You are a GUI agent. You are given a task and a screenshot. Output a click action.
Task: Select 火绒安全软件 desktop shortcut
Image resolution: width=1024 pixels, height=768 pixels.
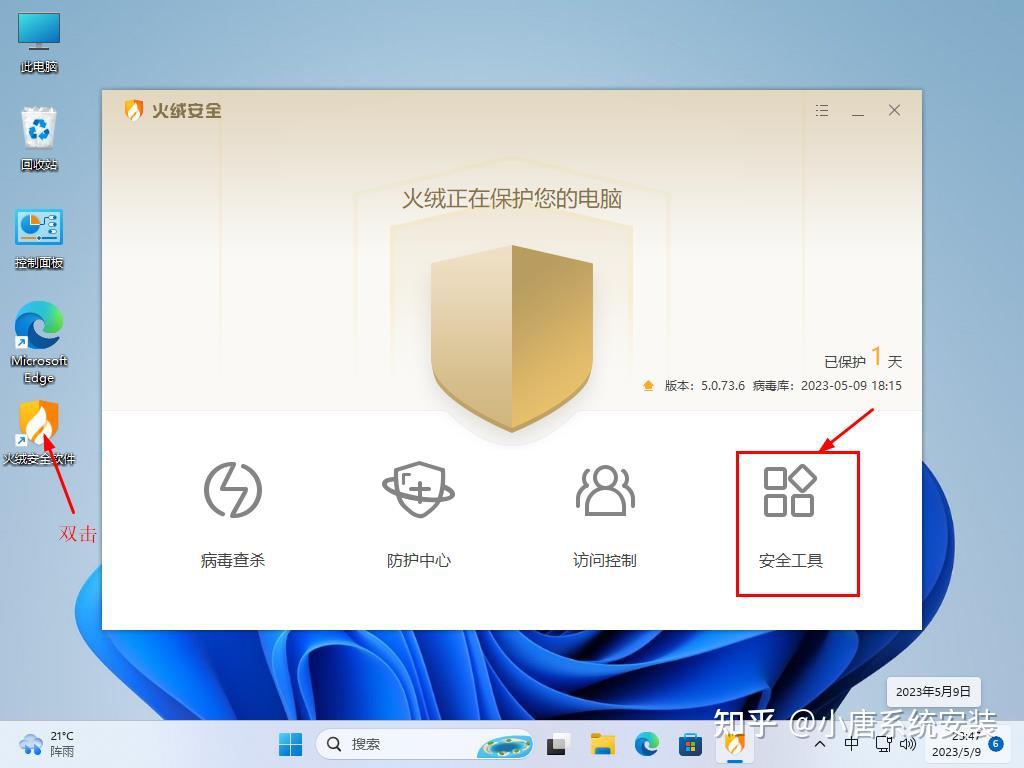point(39,432)
